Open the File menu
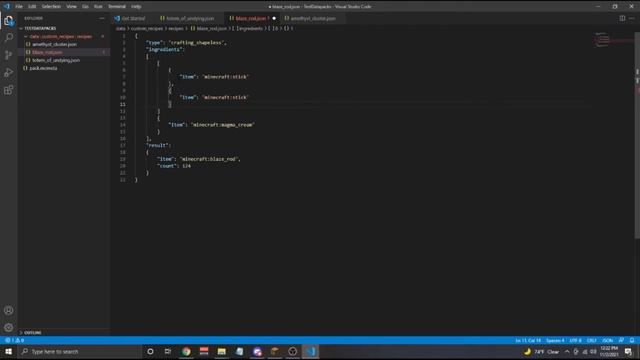This screenshot has width=640, height=360. point(19,7)
